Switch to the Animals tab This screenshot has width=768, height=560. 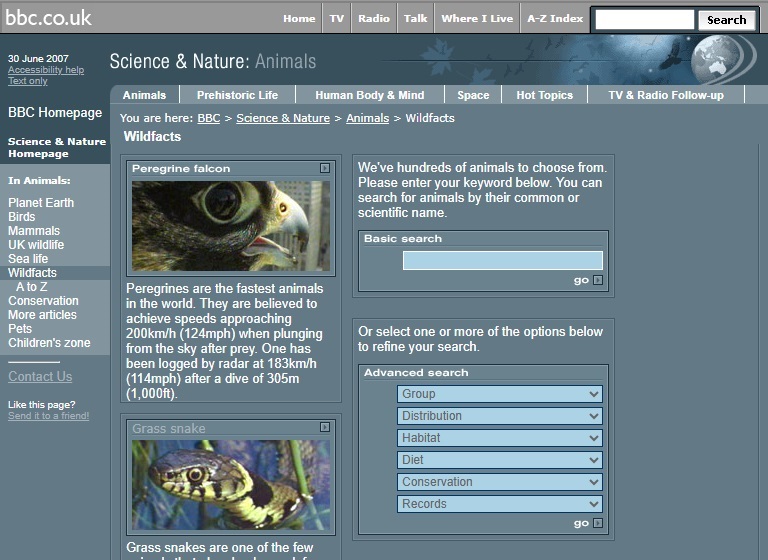(144, 95)
